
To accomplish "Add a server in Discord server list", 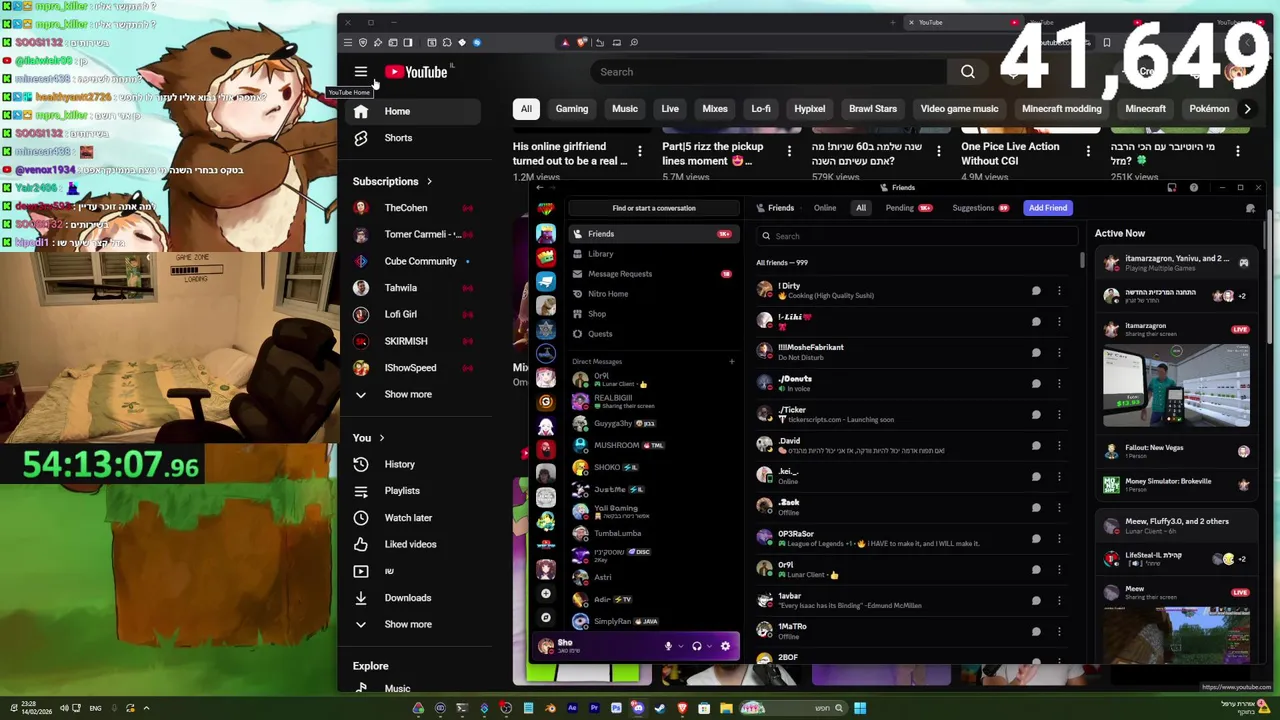I will click(545, 593).
